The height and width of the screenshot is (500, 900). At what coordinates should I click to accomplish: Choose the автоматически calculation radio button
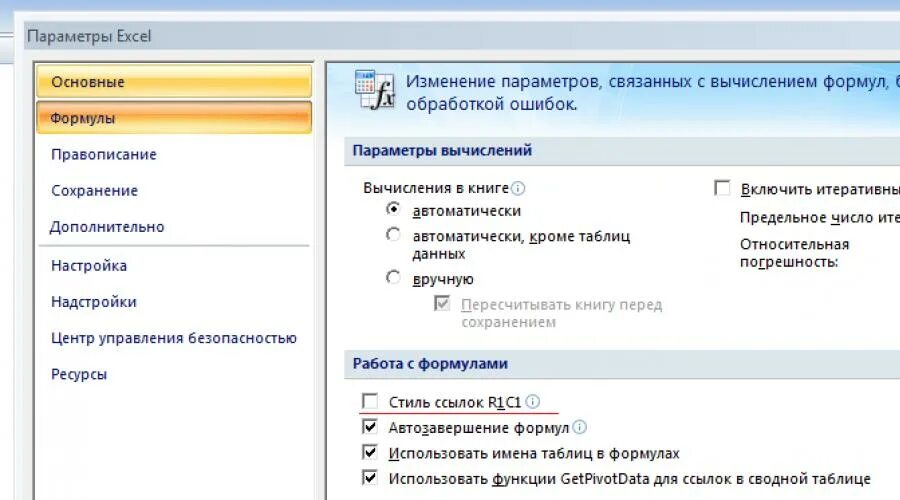pos(393,209)
